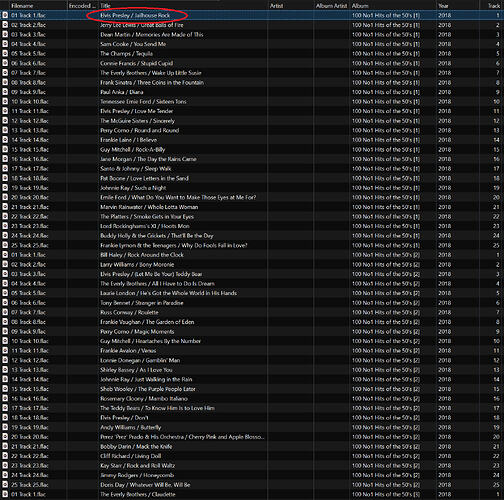Click file icon of Claudette row

[5, 495]
